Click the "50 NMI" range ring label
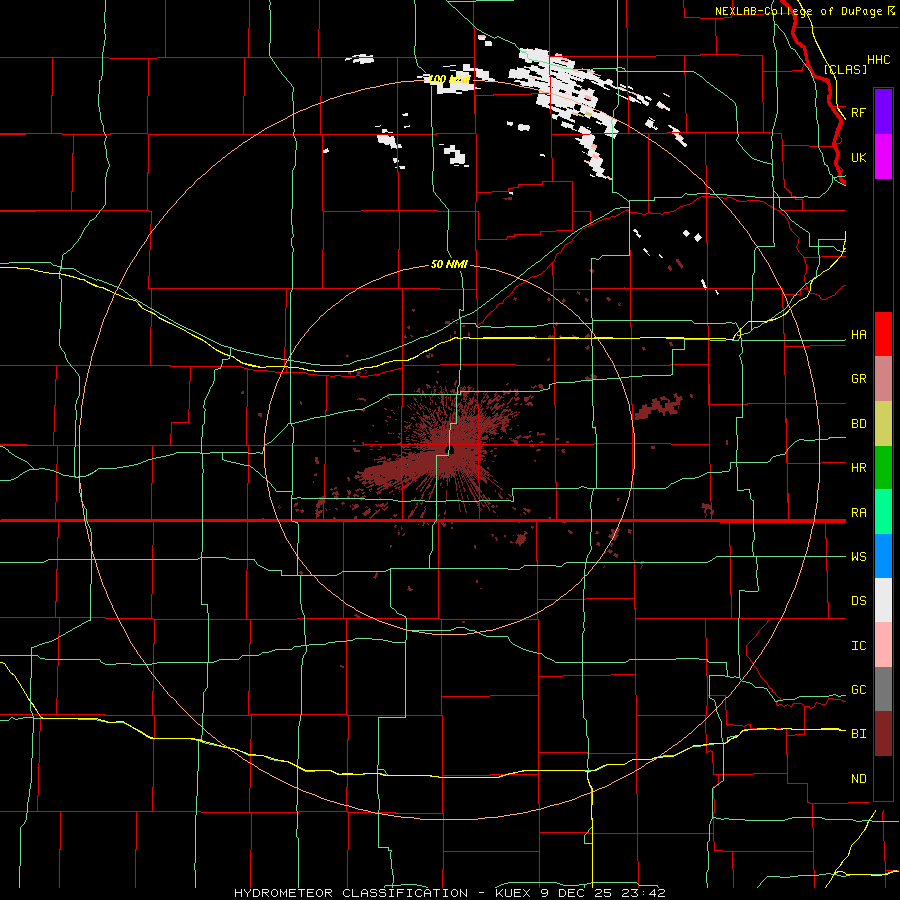The width and height of the screenshot is (900, 900). (449, 265)
